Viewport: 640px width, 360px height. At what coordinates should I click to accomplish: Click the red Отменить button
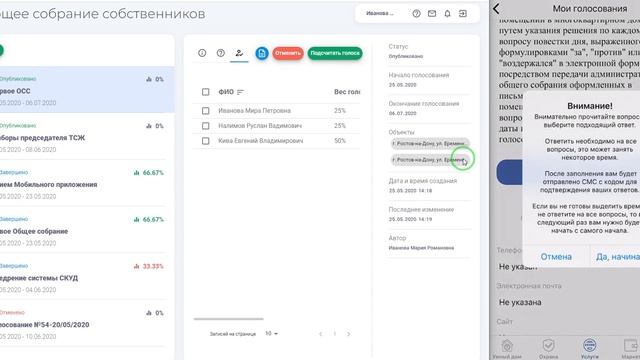point(288,53)
